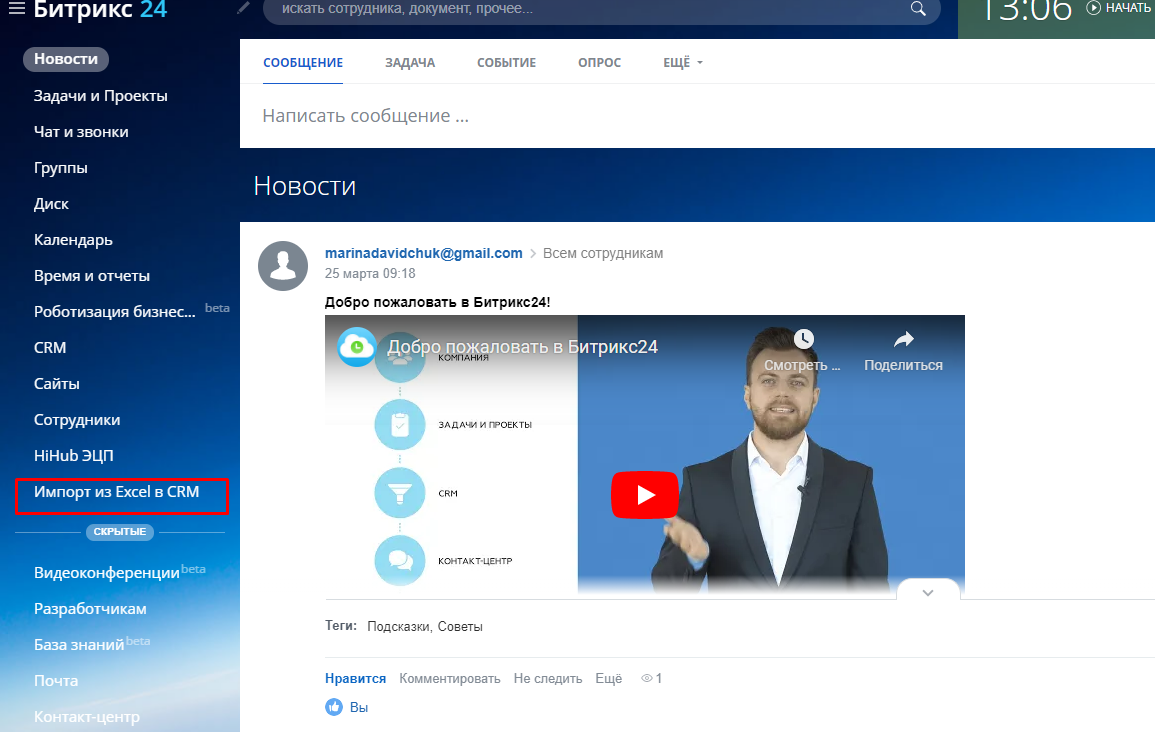
Task: Toggle Нравится like on the post
Action: coord(355,678)
